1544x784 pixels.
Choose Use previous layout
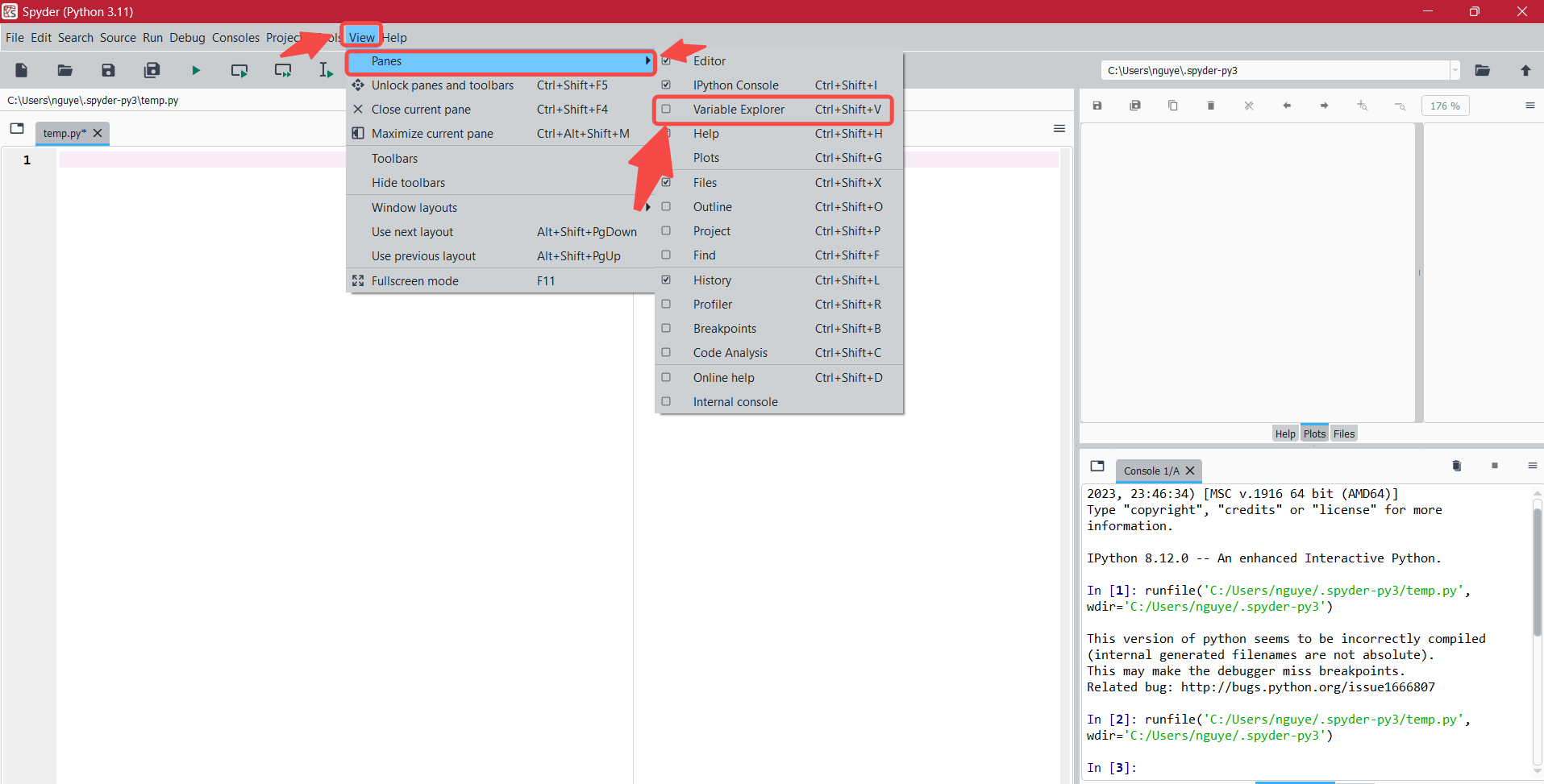pos(501,256)
